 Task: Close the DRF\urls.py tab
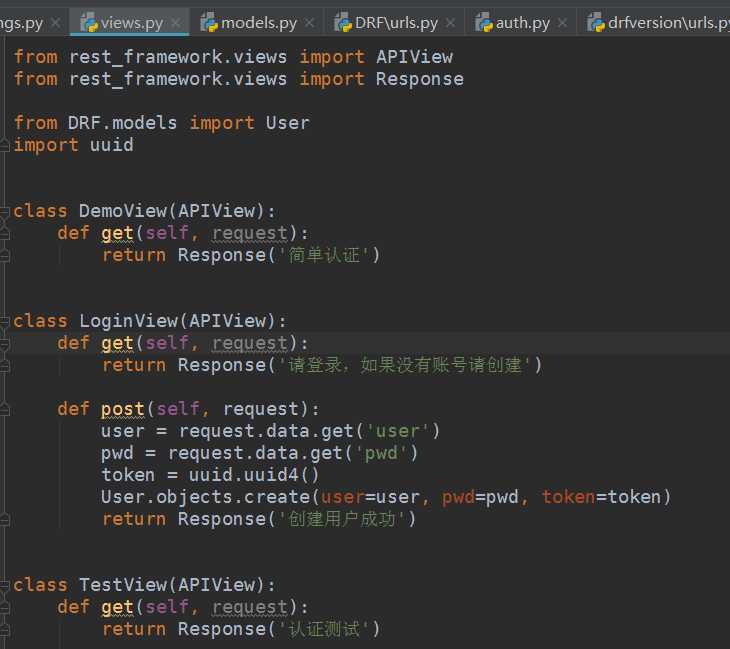coord(450,22)
